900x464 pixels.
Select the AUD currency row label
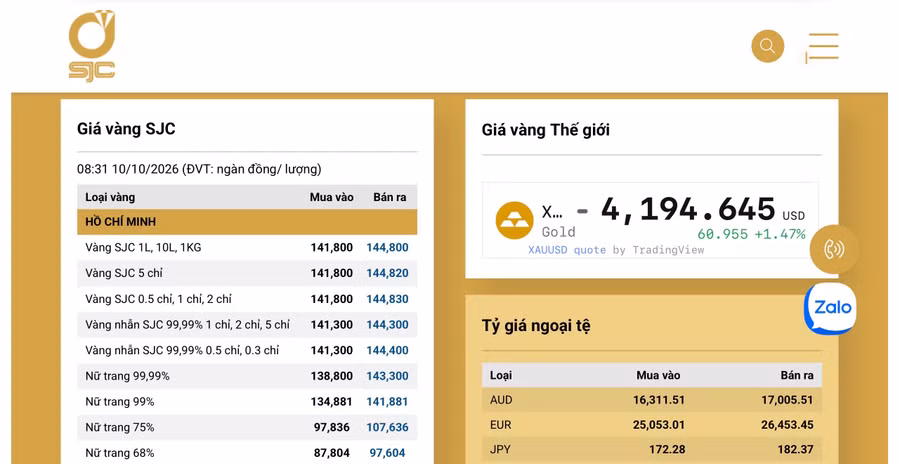click(501, 400)
